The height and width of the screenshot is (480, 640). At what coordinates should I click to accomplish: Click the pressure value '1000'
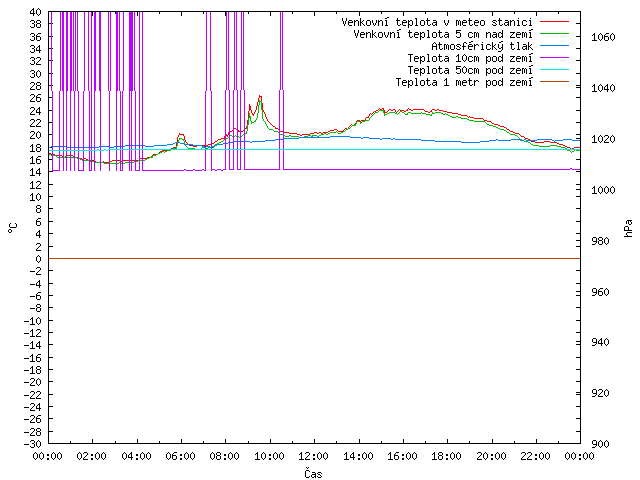(x=603, y=190)
